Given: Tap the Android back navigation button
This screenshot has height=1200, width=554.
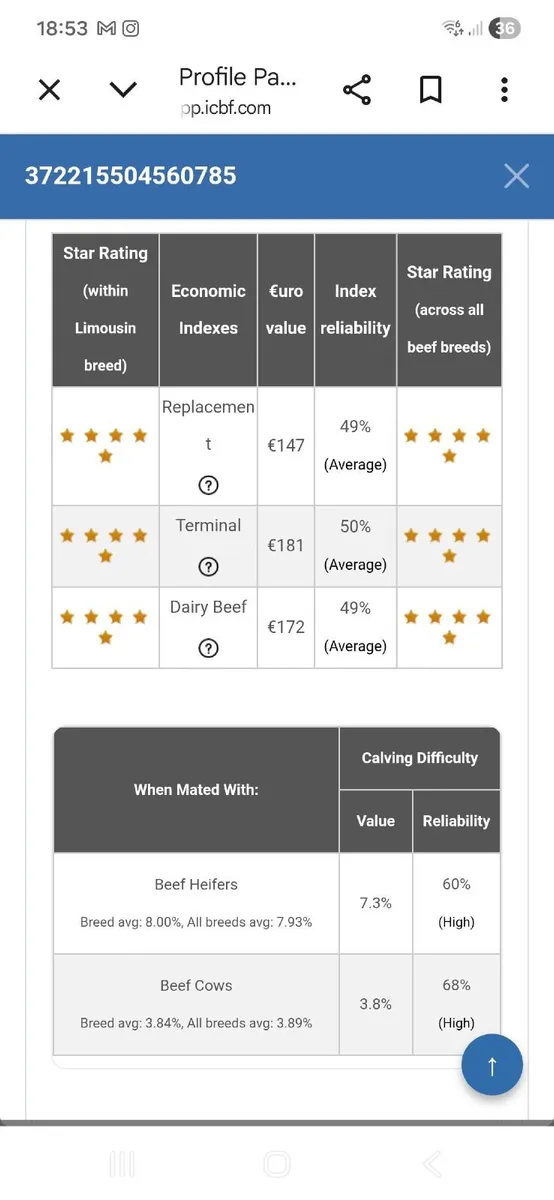Looking at the screenshot, I should click(432, 1164).
